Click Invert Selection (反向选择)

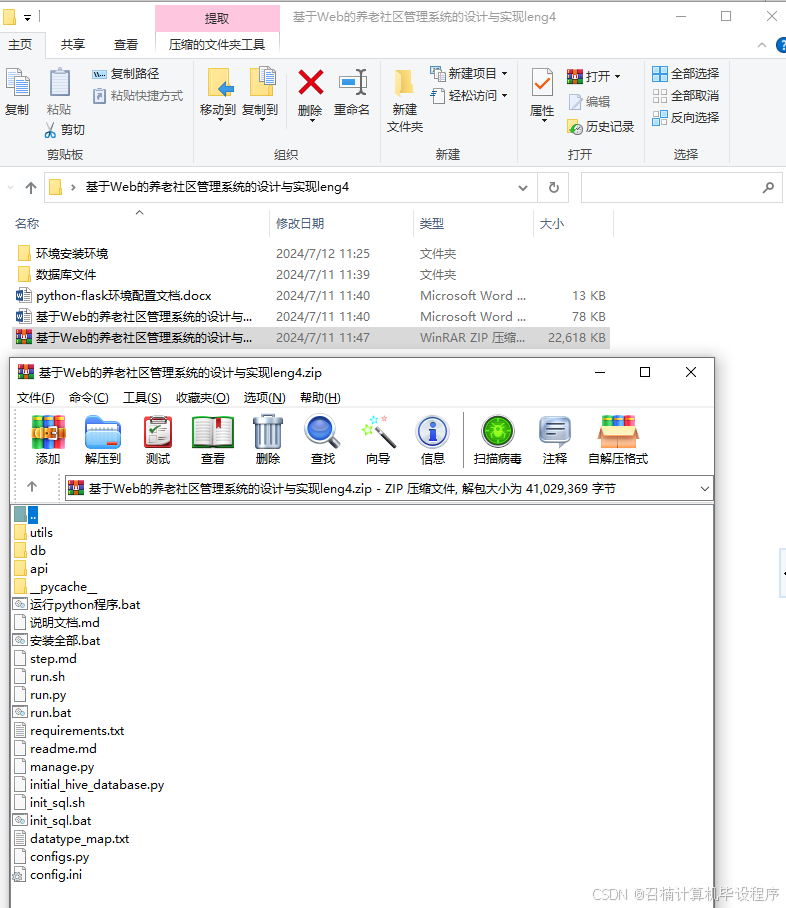pyautogui.click(x=685, y=118)
